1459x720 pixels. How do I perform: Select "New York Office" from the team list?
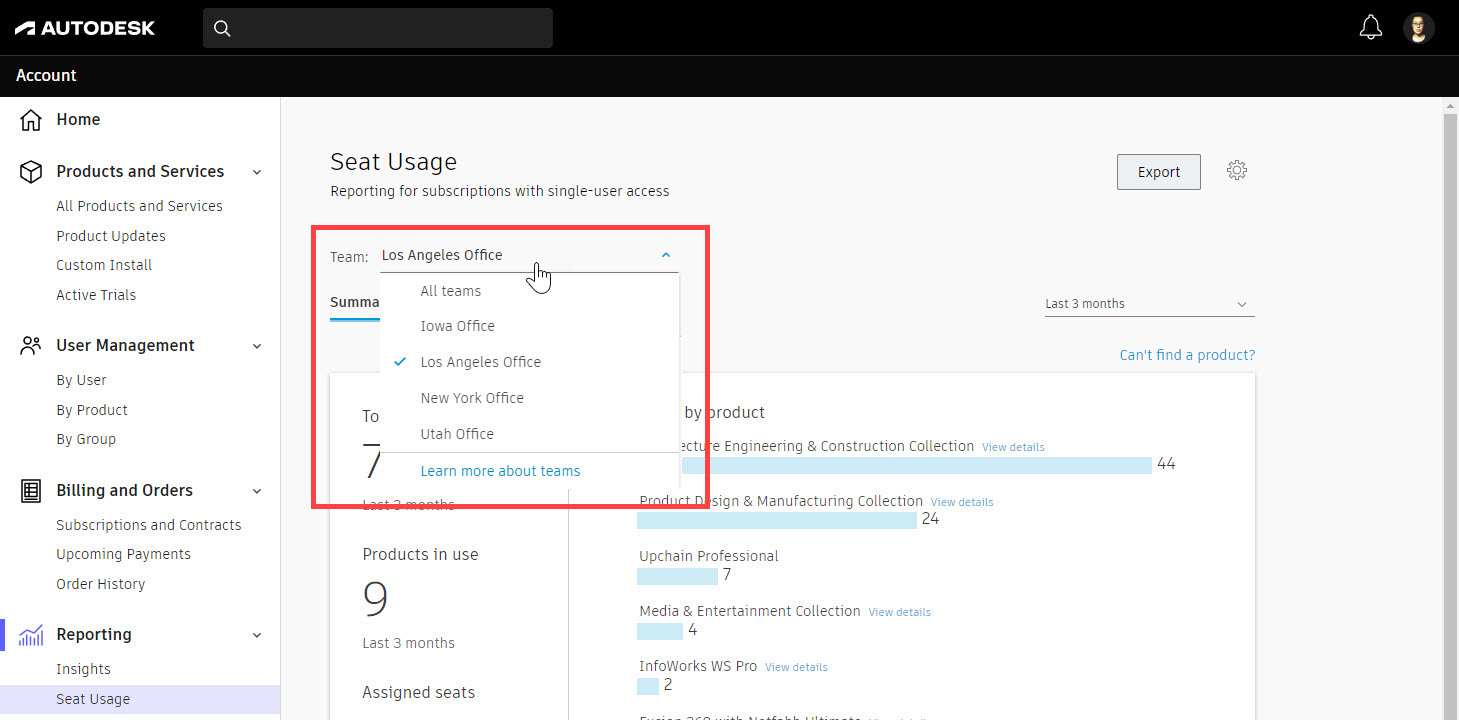pyautogui.click(x=471, y=397)
